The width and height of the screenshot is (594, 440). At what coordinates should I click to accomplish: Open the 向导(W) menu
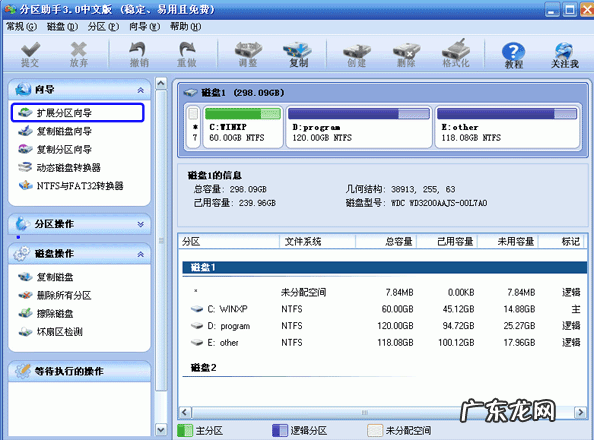[144, 27]
